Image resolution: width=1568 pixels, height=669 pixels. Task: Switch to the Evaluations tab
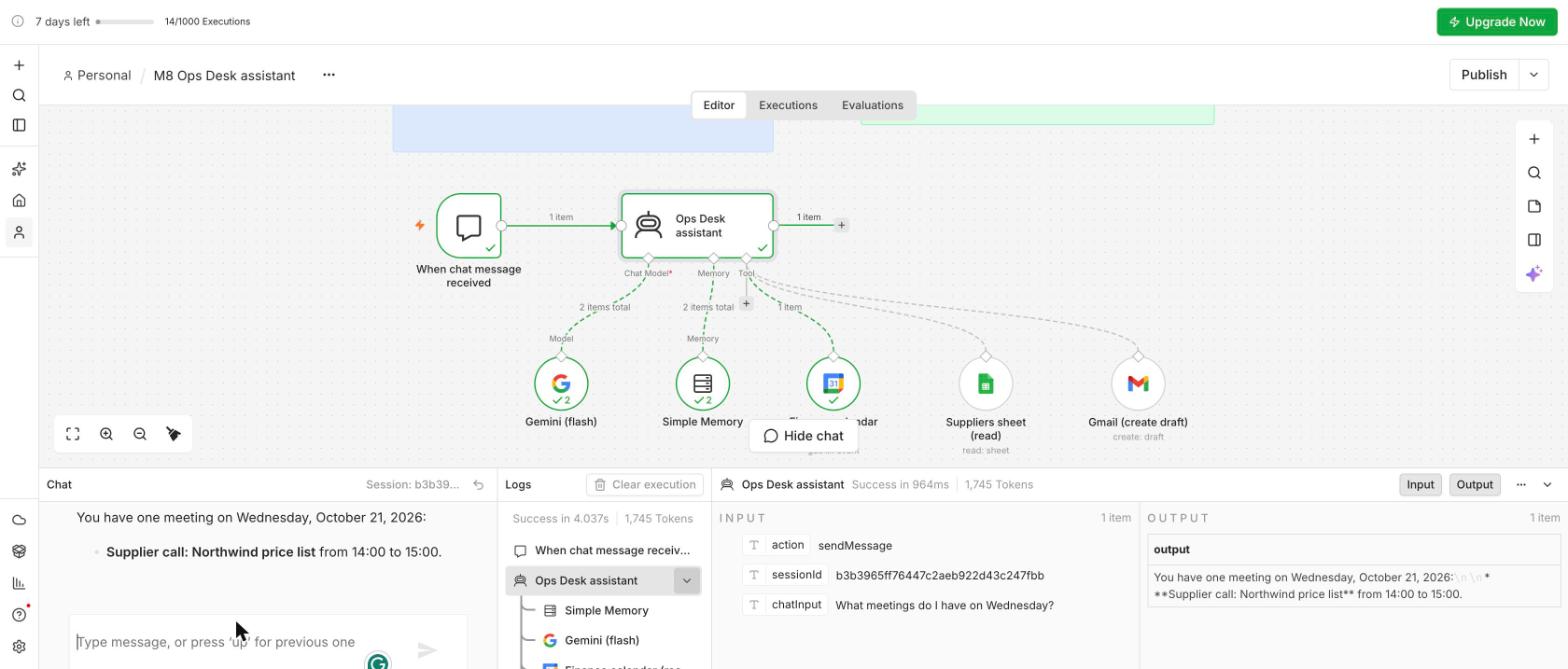point(872,105)
